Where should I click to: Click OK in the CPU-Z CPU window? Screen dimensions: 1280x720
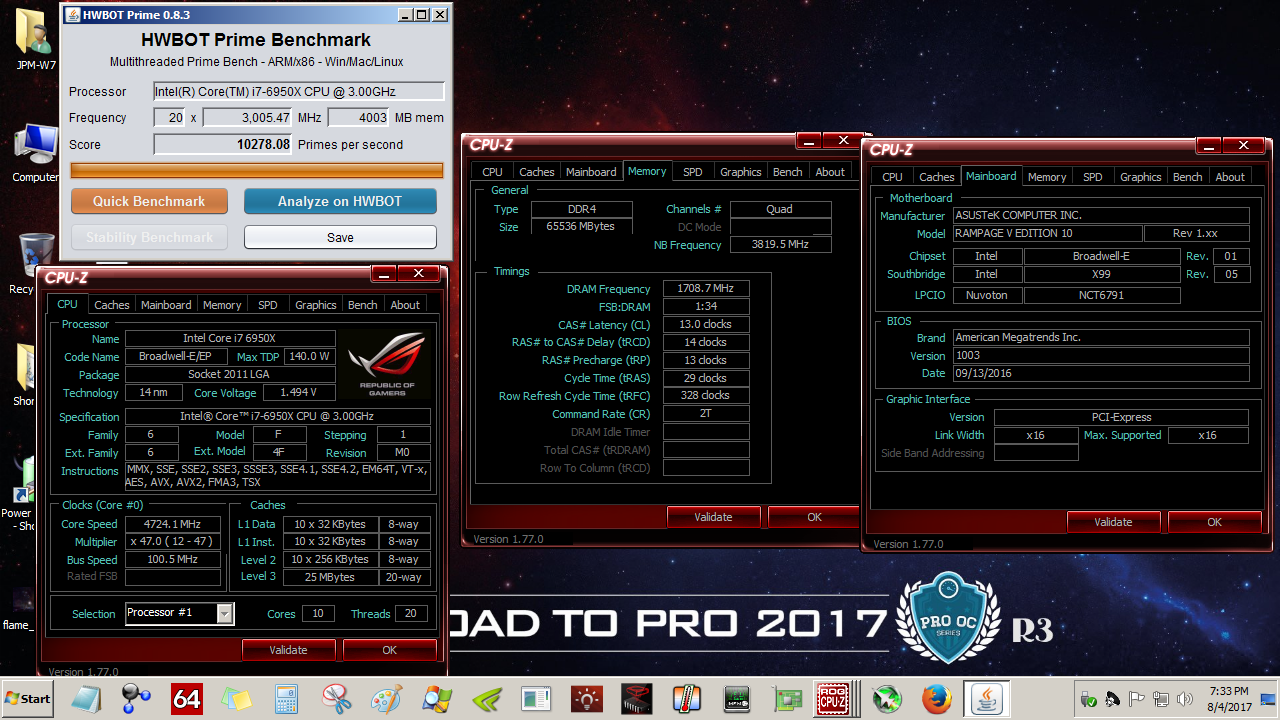389,650
